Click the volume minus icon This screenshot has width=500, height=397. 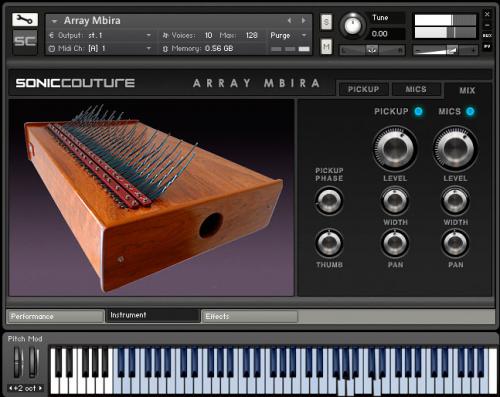pos(418,51)
